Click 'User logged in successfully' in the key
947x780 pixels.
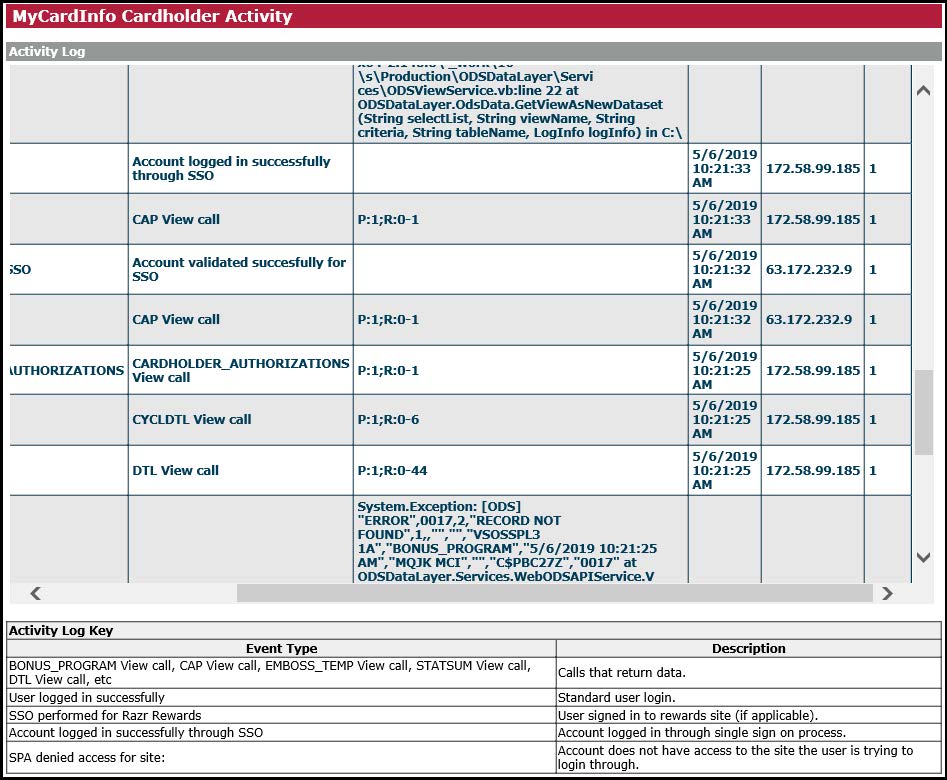coord(86,698)
